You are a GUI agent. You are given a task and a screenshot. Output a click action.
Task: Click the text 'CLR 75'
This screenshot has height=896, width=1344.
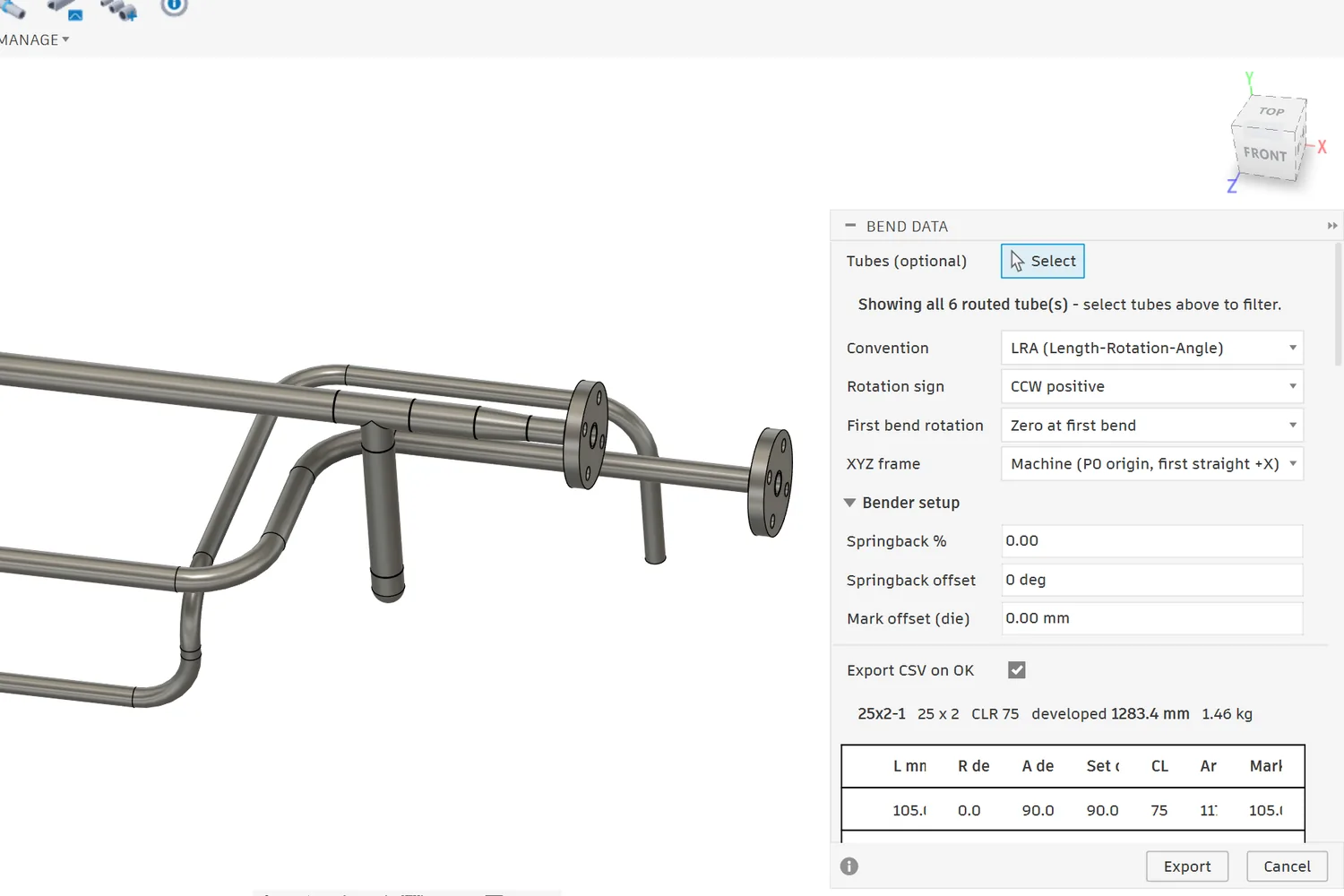pos(995,714)
